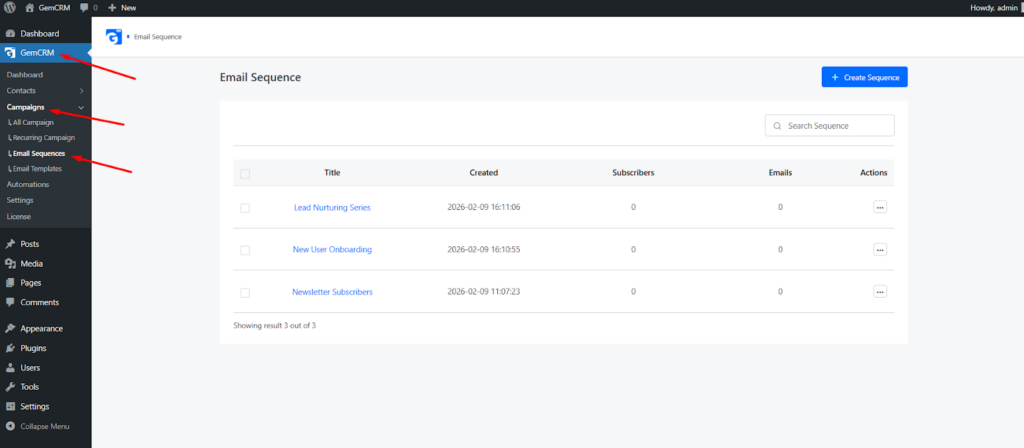Open actions menu for New User Onboarding
Viewport: 1024px width, 448px height.
[x=880, y=249]
